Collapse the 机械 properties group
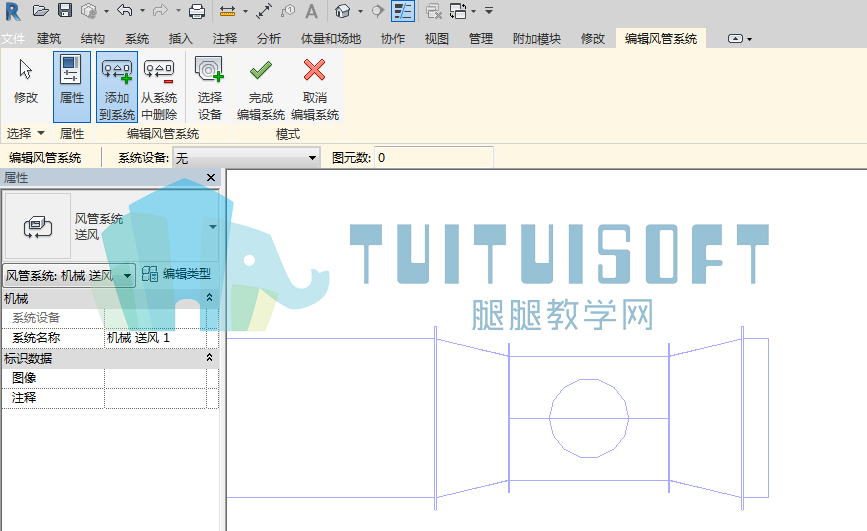This screenshot has height=531, width=867. point(210,298)
